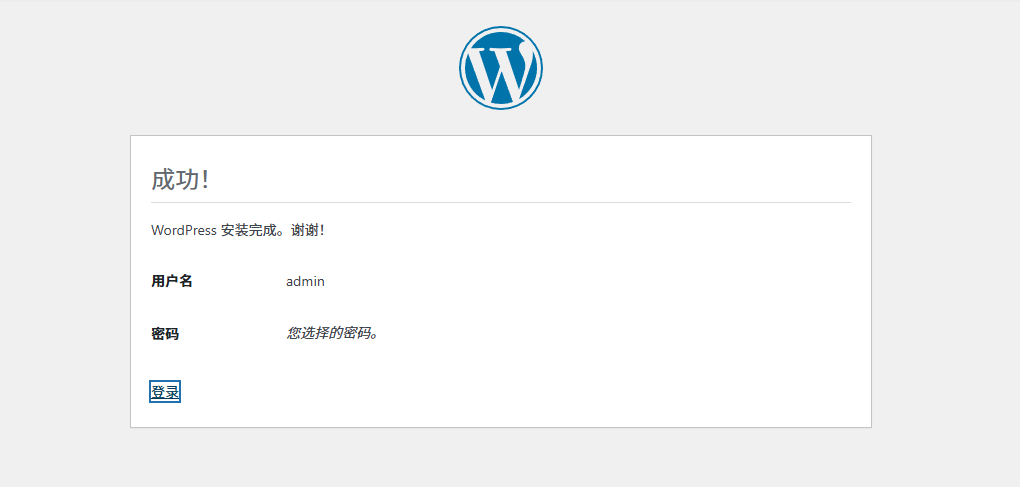Image resolution: width=1020 pixels, height=487 pixels.
Task: Click the italic 您选择的密码 text
Action: [333, 333]
